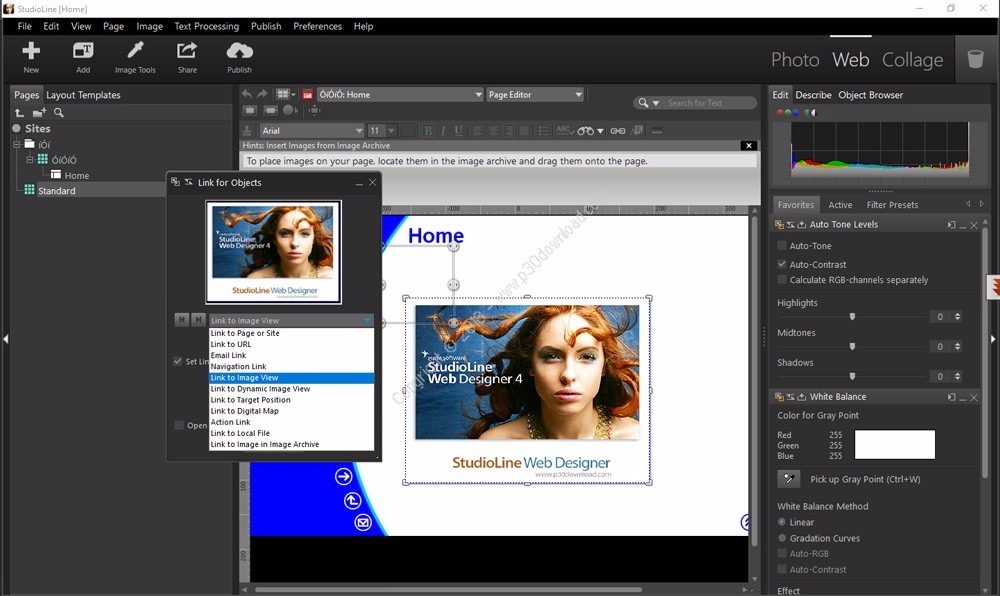The image size is (1000, 596).
Task: Click the blue arrow-right icon on the page
Action: [343, 476]
